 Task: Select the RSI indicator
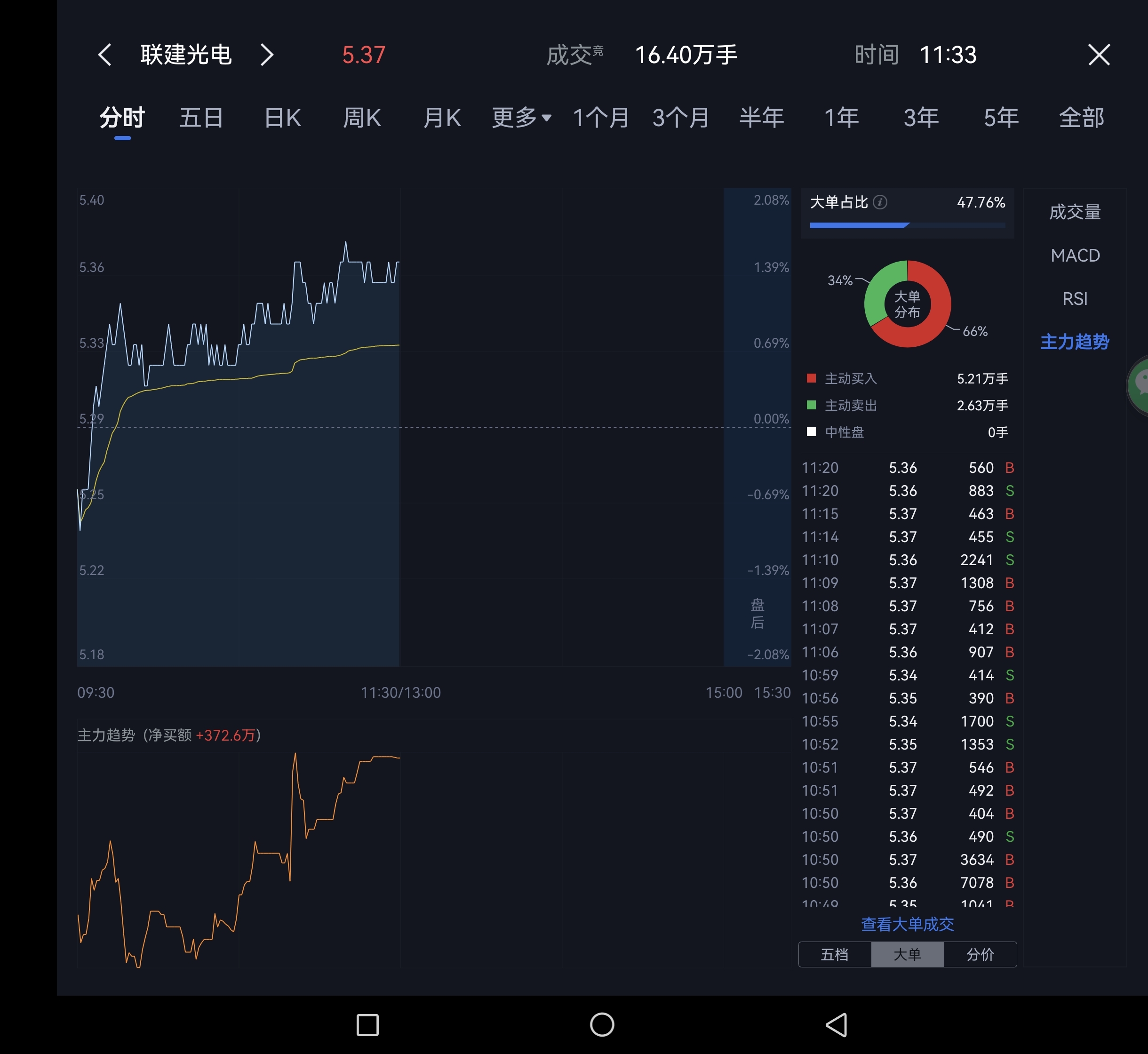[x=1075, y=299]
